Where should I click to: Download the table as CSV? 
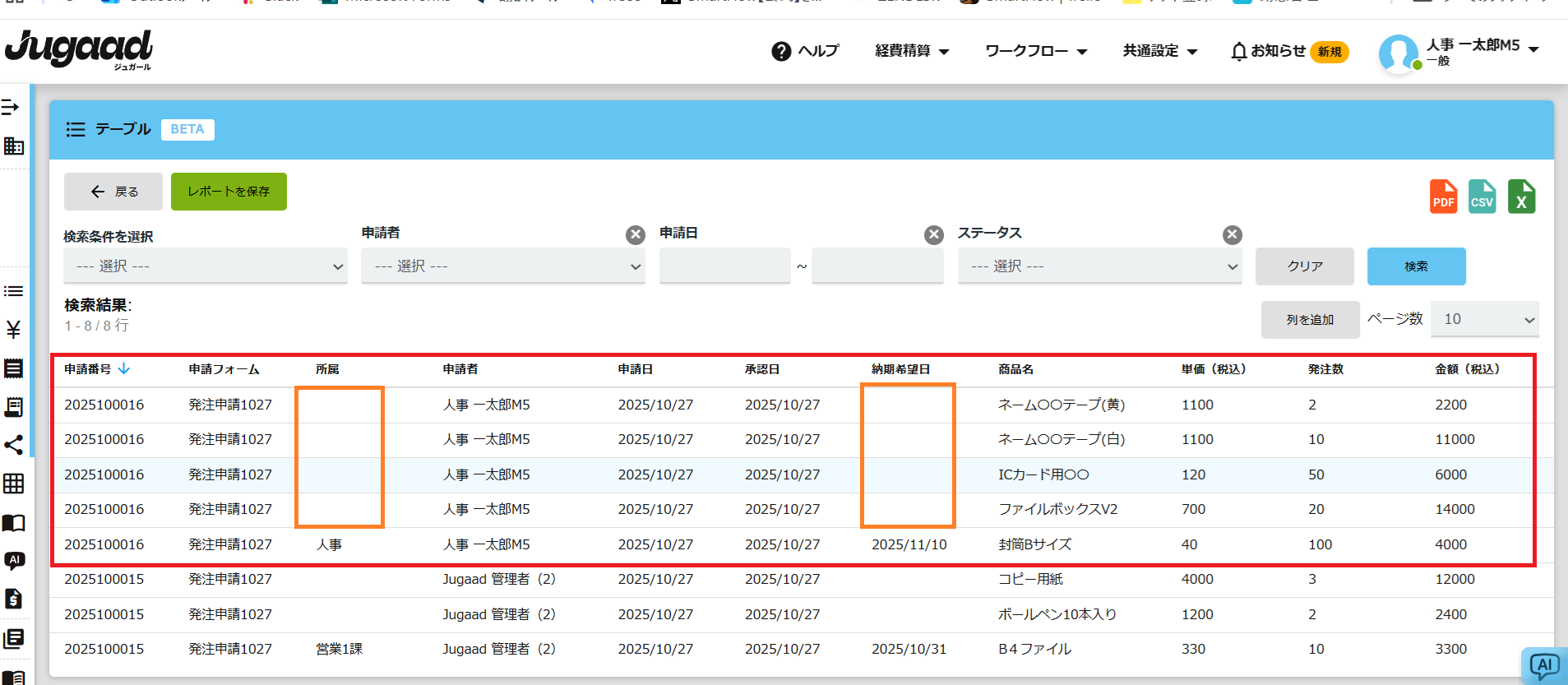tap(1482, 197)
